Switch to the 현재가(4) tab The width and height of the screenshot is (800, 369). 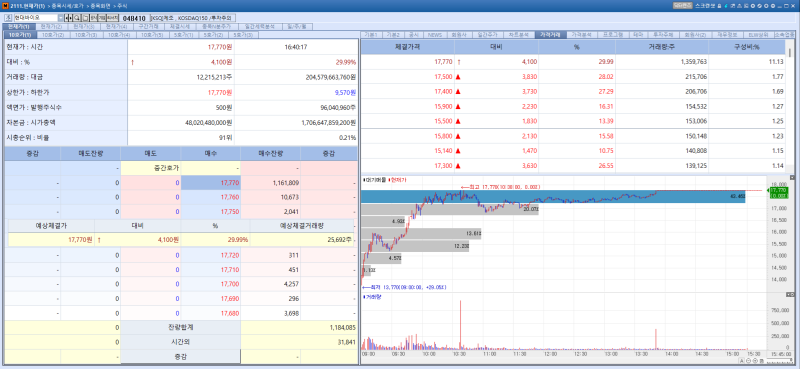coord(116,27)
